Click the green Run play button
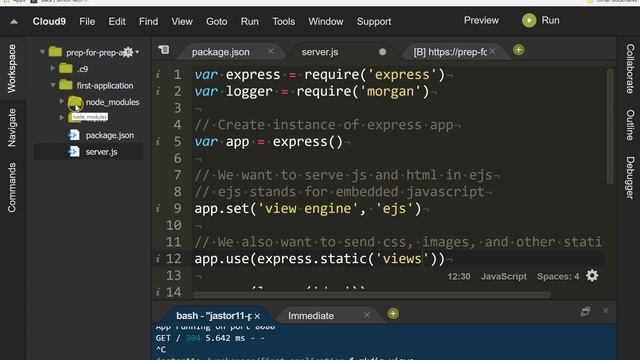 click(529, 20)
